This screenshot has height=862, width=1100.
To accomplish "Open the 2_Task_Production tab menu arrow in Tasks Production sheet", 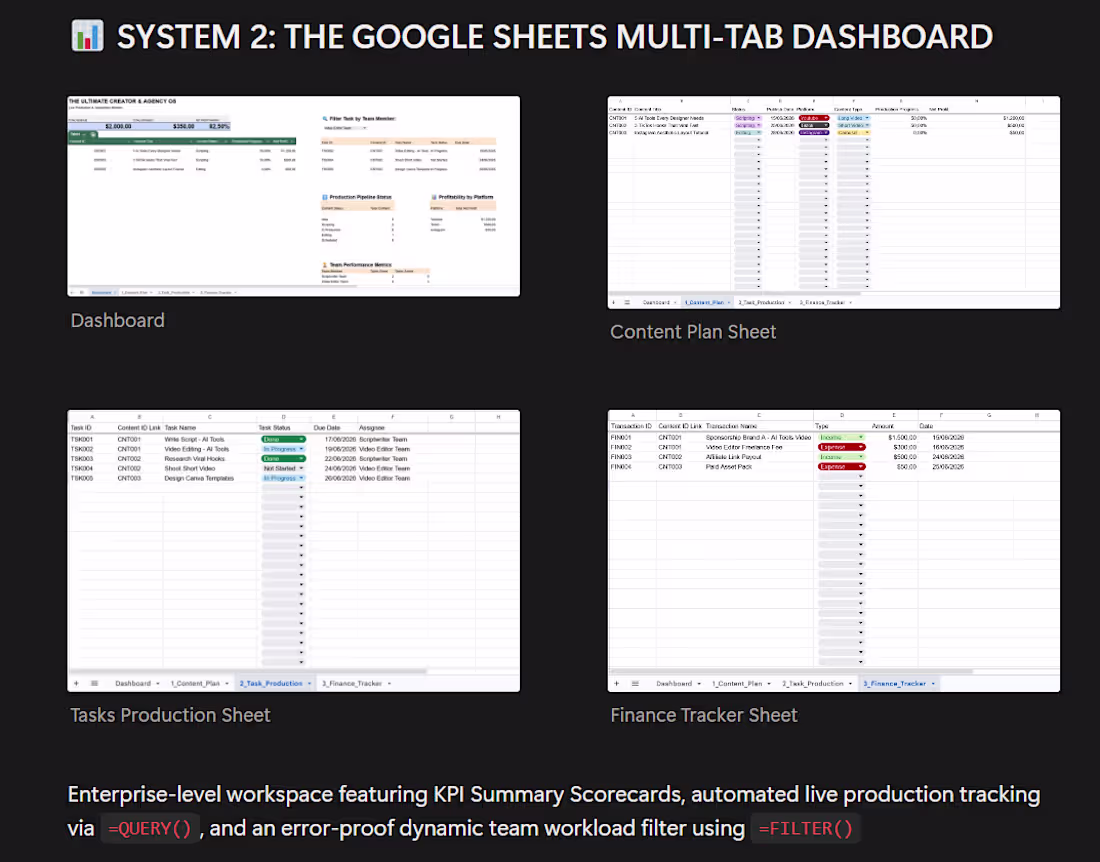I will pyautogui.click(x=309, y=683).
